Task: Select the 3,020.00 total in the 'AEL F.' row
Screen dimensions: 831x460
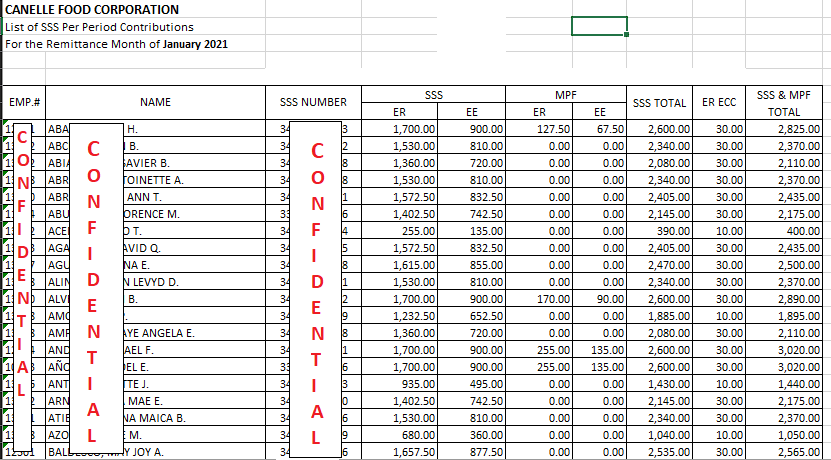Action: [784, 350]
